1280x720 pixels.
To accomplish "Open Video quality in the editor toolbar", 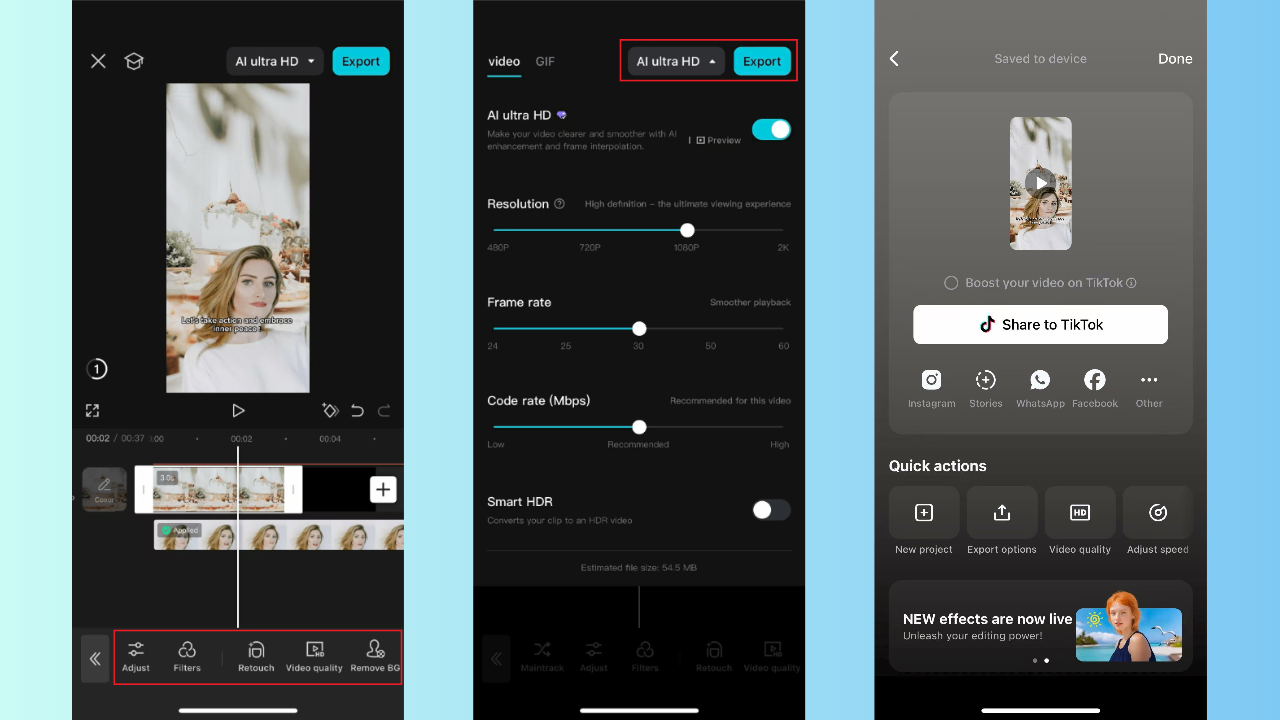I will click(x=314, y=657).
